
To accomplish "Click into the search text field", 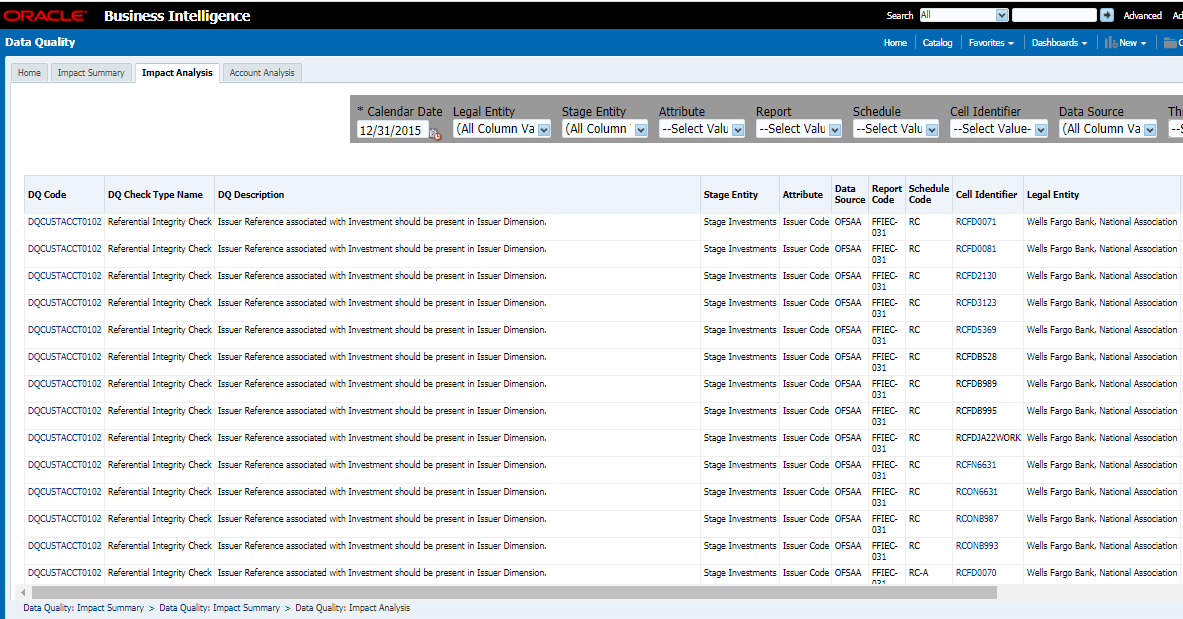I will (x=1054, y=15).
